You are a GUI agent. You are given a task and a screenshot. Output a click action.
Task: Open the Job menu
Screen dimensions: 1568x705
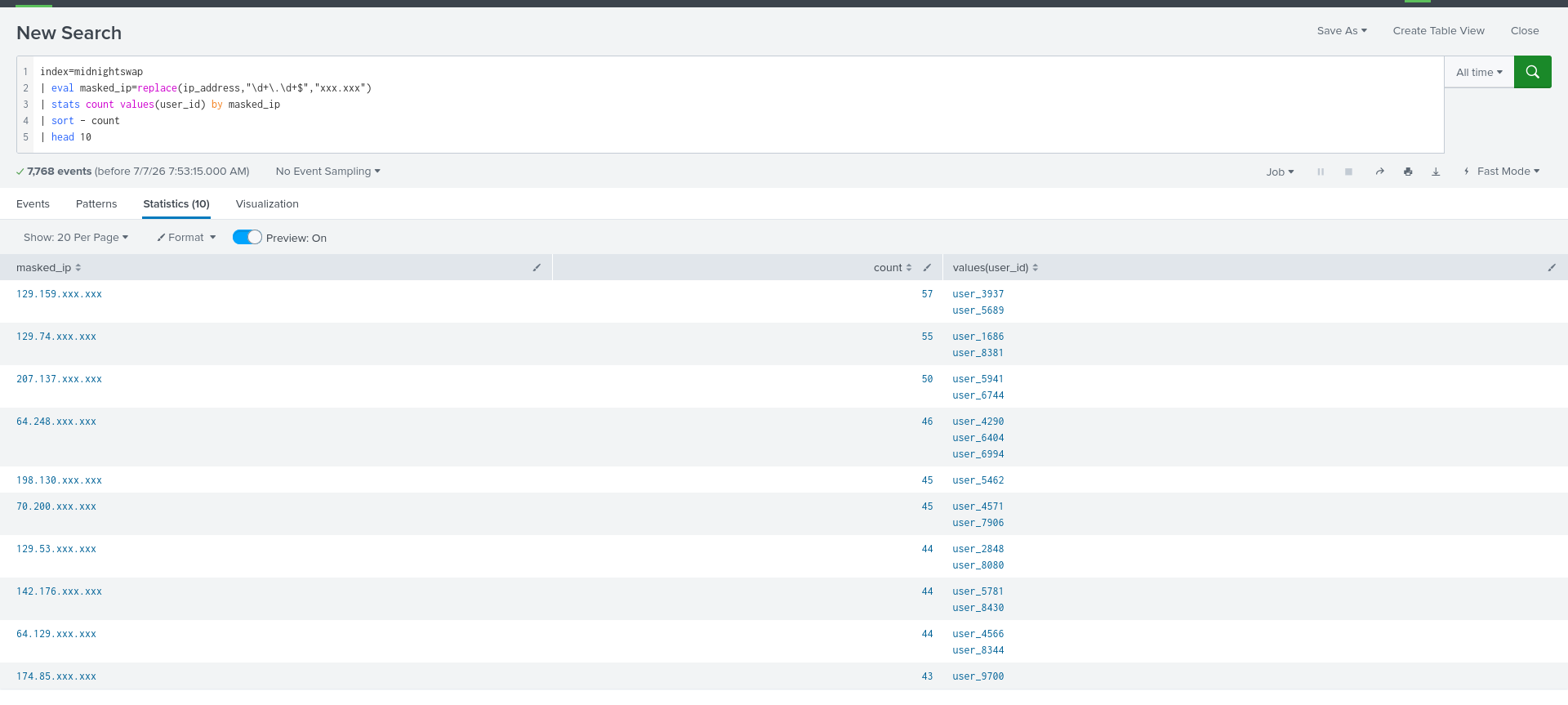[1280, 172]
